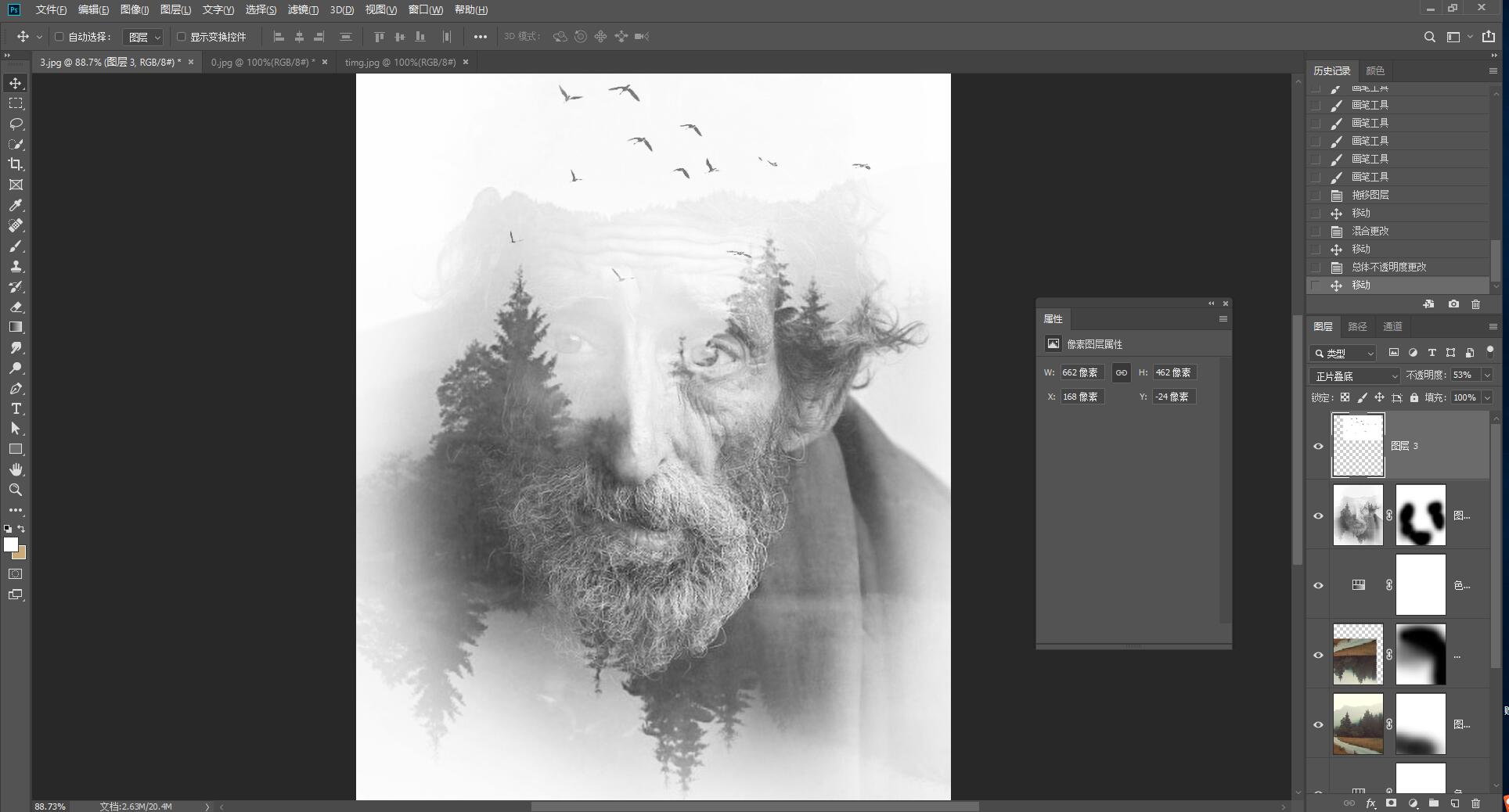Open the layer filter 类型 dropdown
Image resolution: width=1509 pixels, height=812 pixels.
tap(1343, 354)
